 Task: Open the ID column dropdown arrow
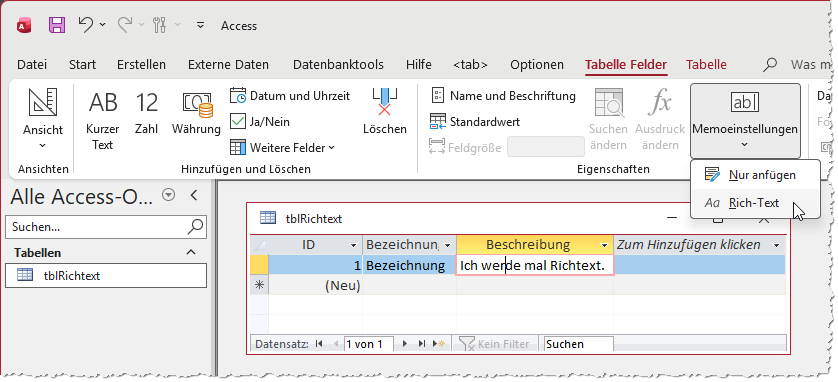tap(353, 245)
